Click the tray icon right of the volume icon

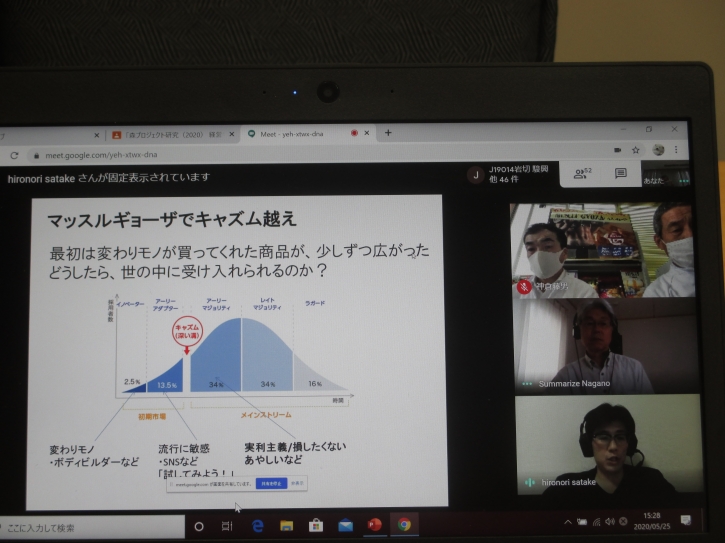623,521
